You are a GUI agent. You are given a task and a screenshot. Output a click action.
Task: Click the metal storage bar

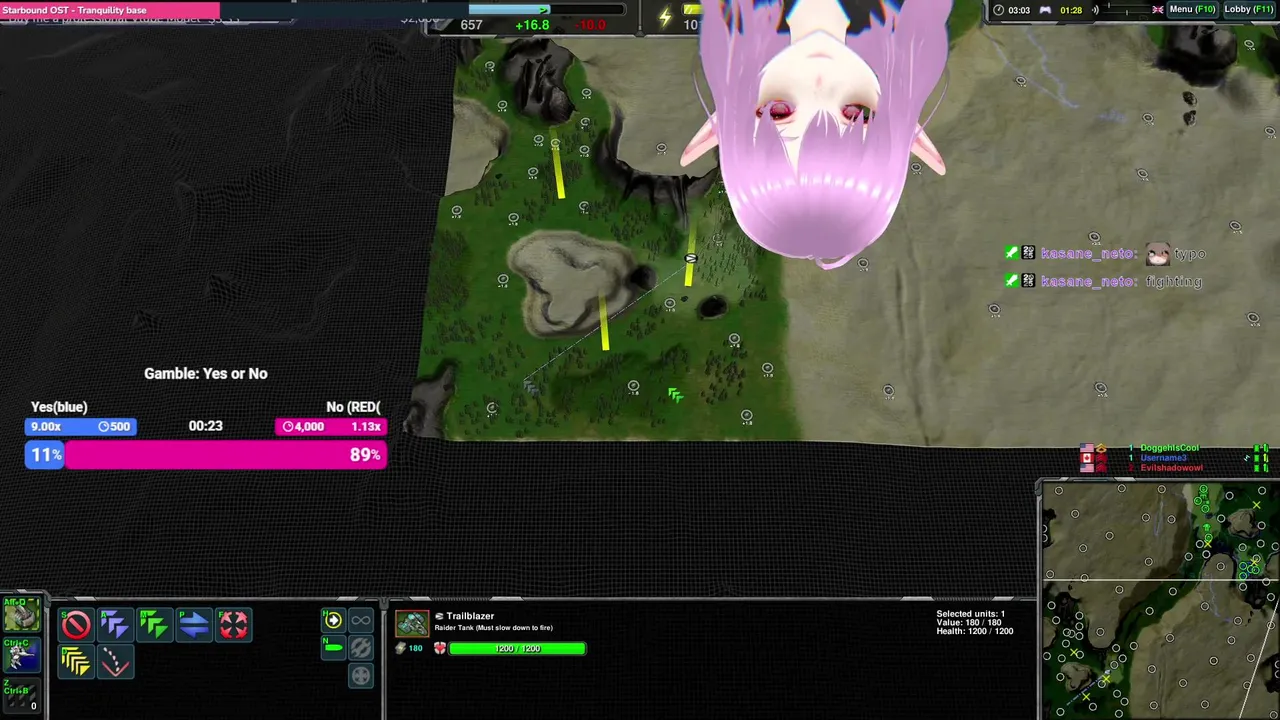(x=546, y=9)
